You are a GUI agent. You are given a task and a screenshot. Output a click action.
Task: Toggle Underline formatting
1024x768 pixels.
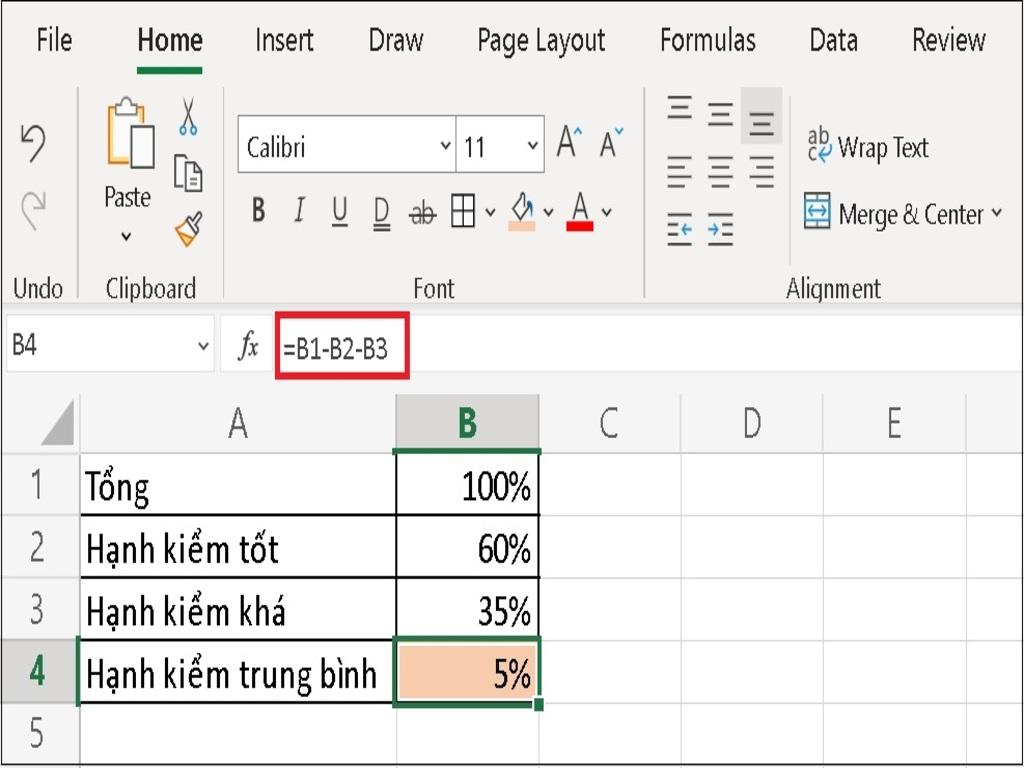[x=339, y=211]
